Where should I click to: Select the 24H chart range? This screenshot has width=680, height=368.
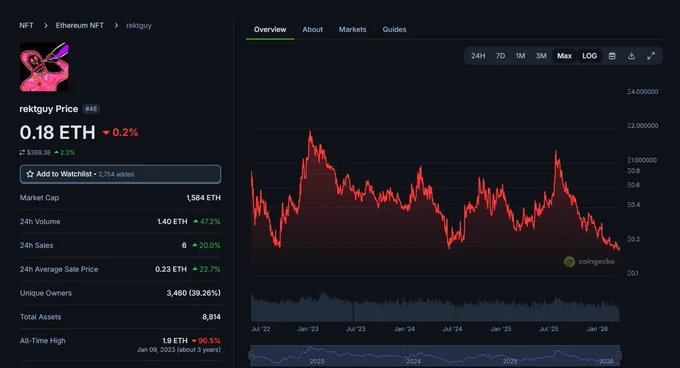coord(478,56)
